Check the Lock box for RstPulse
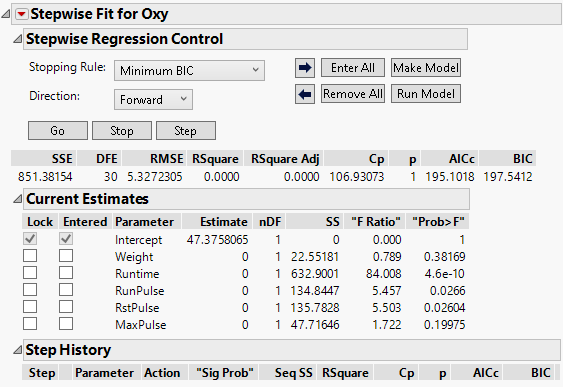 30,307
